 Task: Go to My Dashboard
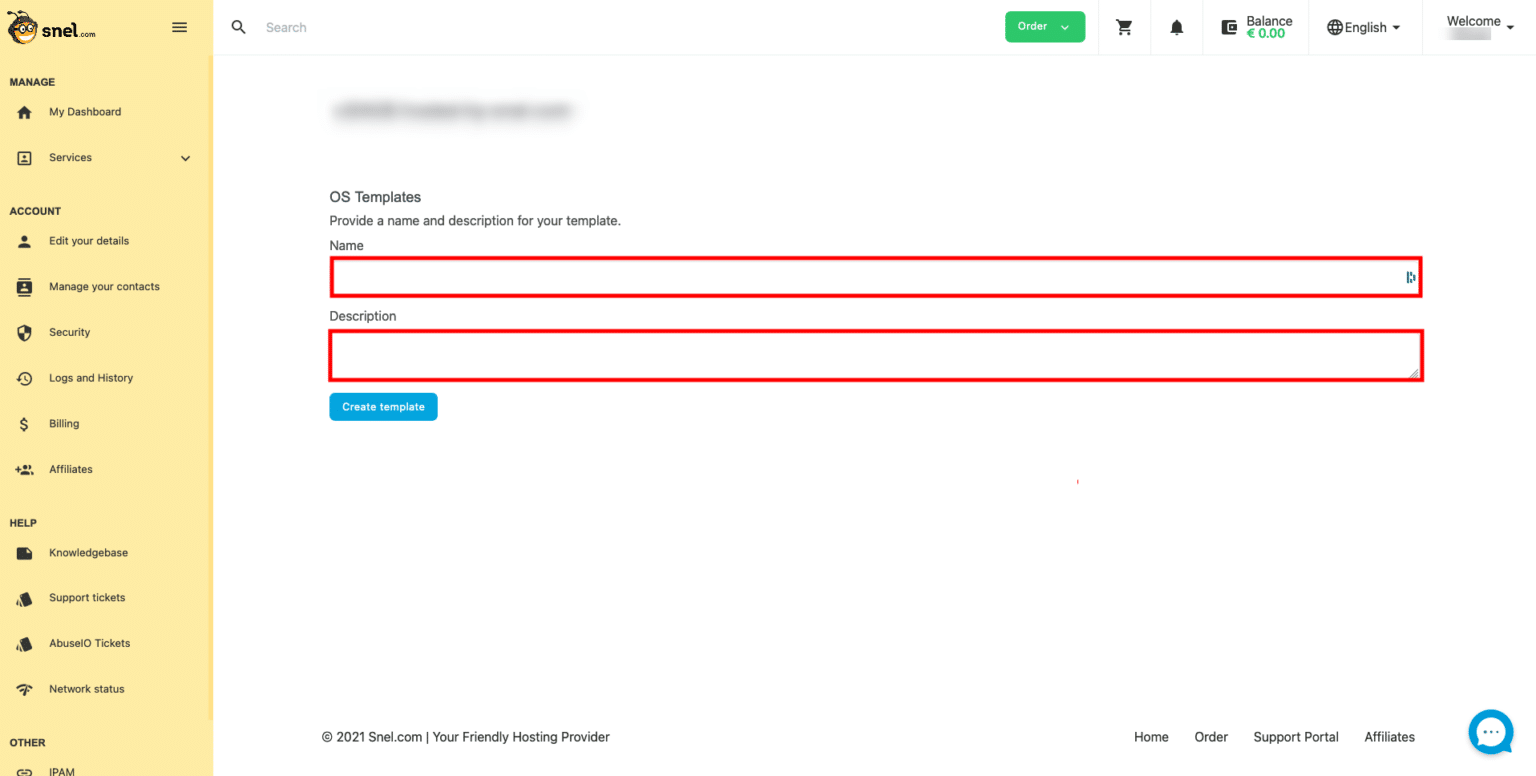click(x=85, y=112)
